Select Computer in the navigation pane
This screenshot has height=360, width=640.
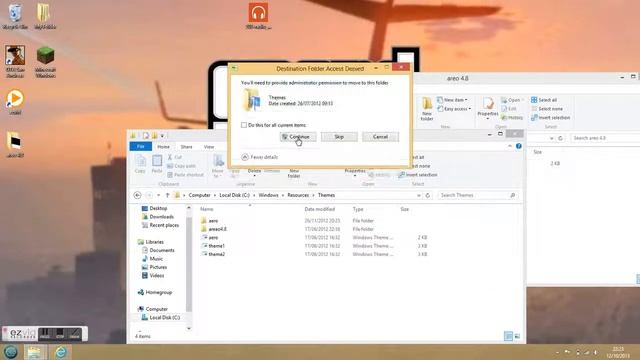153,309
